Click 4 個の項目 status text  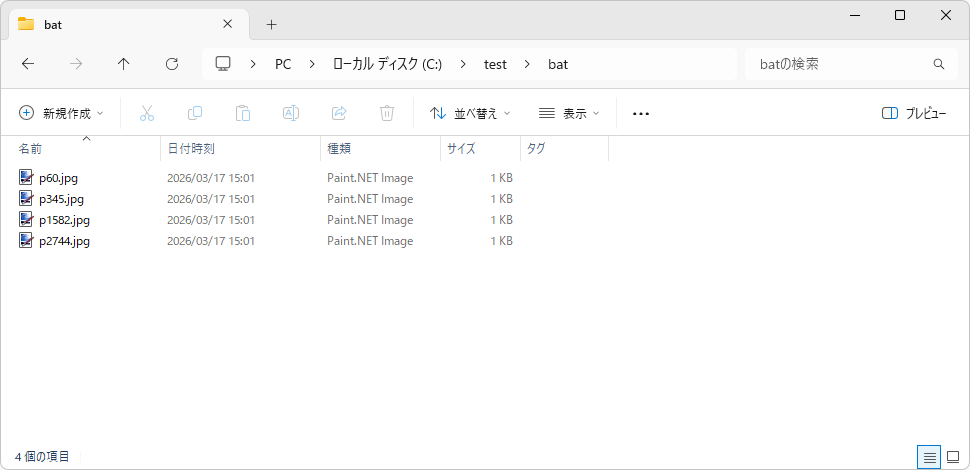[x=42, y=457]
